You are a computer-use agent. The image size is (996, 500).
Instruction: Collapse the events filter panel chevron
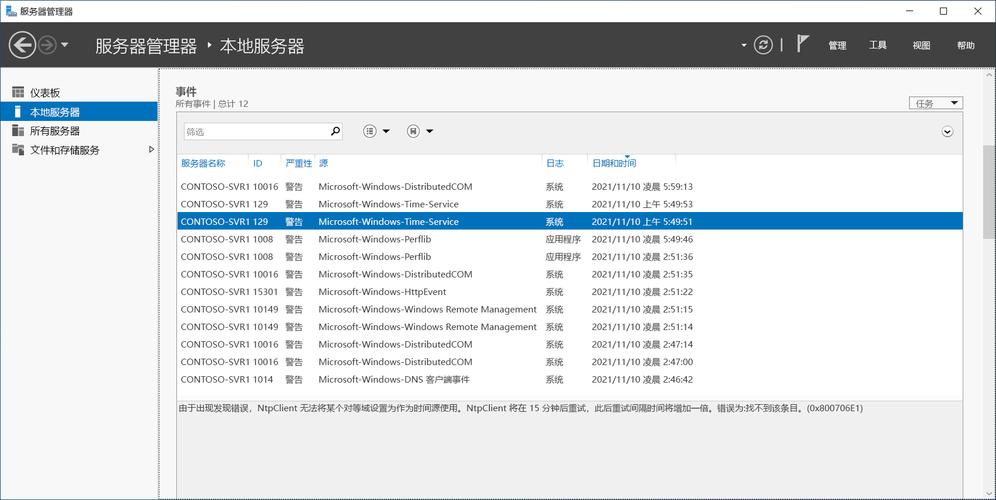coord(947,131)
